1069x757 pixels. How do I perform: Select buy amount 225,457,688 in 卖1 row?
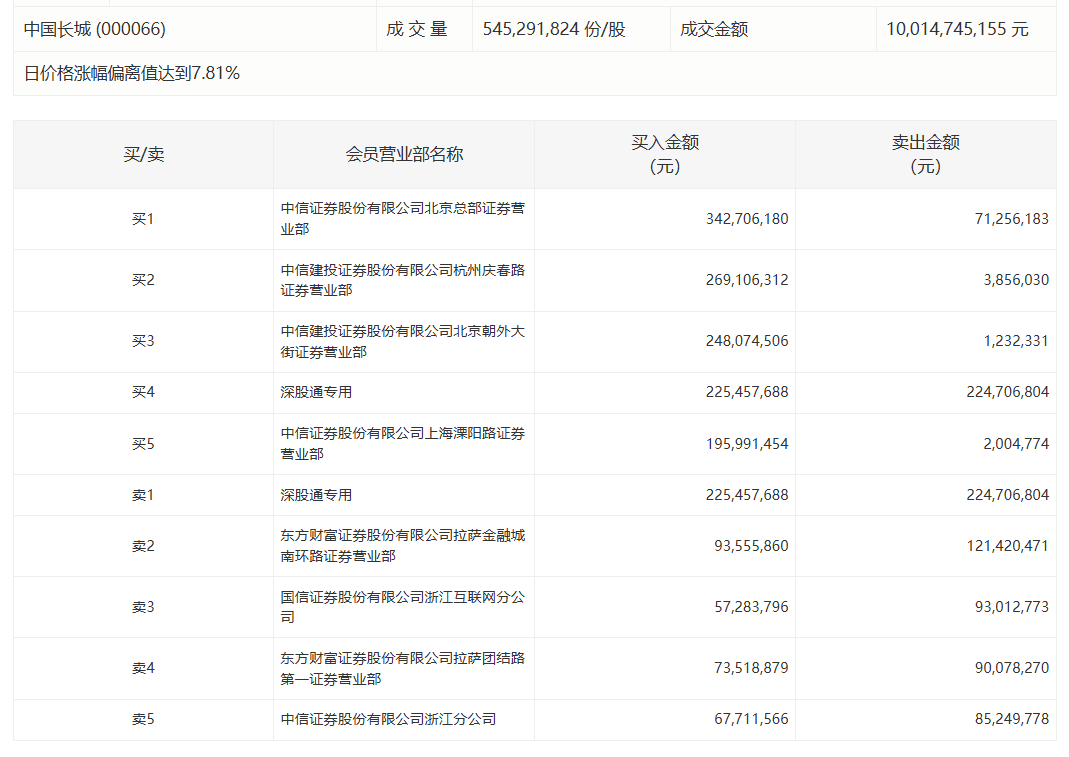tap(747, 495)
